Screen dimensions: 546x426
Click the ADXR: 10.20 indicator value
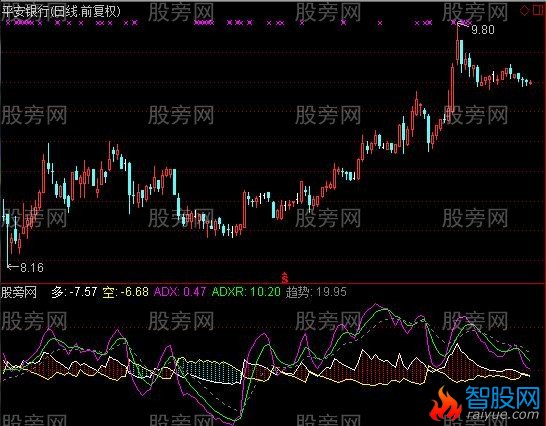pyautogui.click(x=246, y=292)
